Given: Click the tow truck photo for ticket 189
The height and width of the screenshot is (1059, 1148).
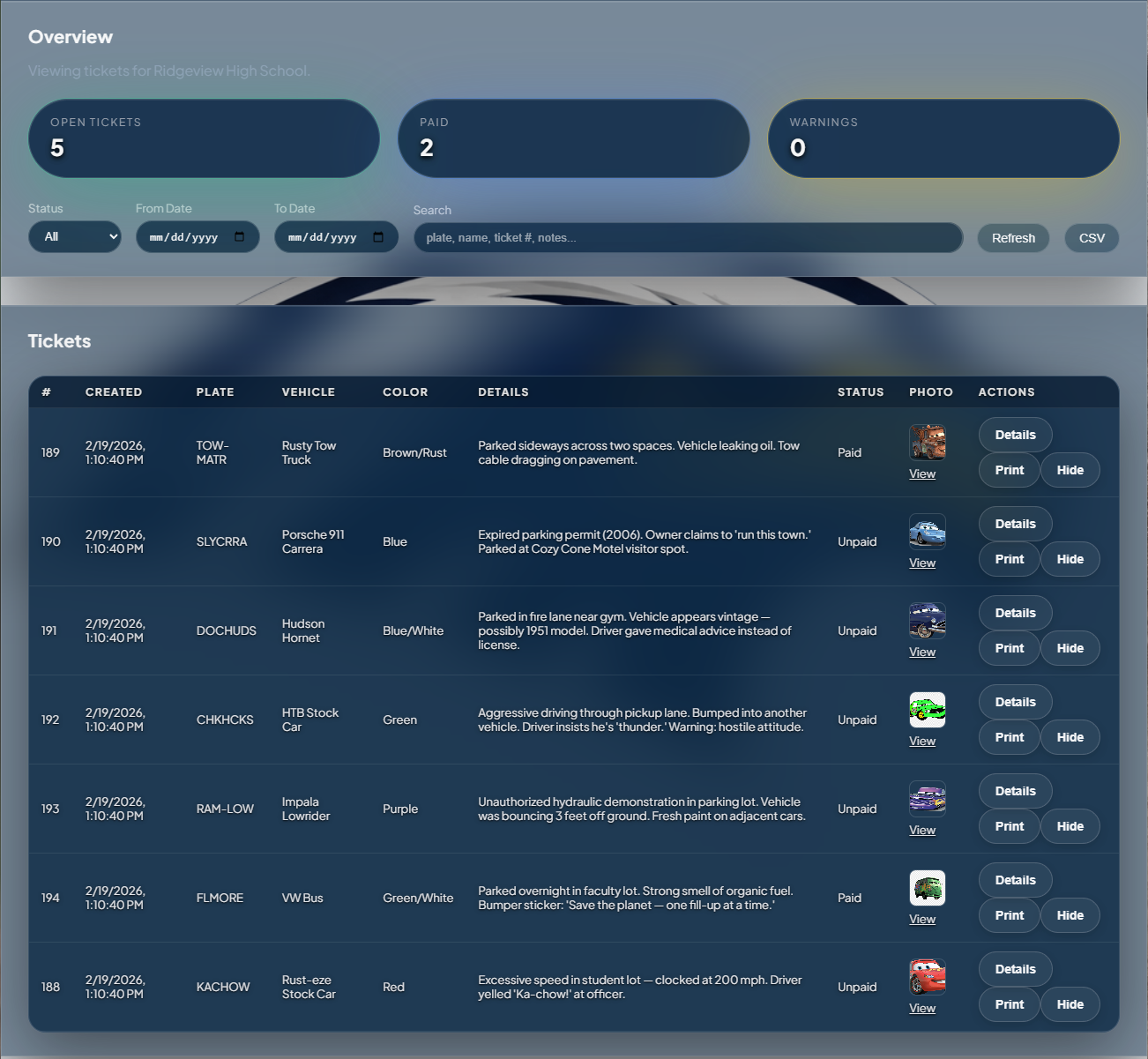Looking at the screenshot, I should (927, 442).
